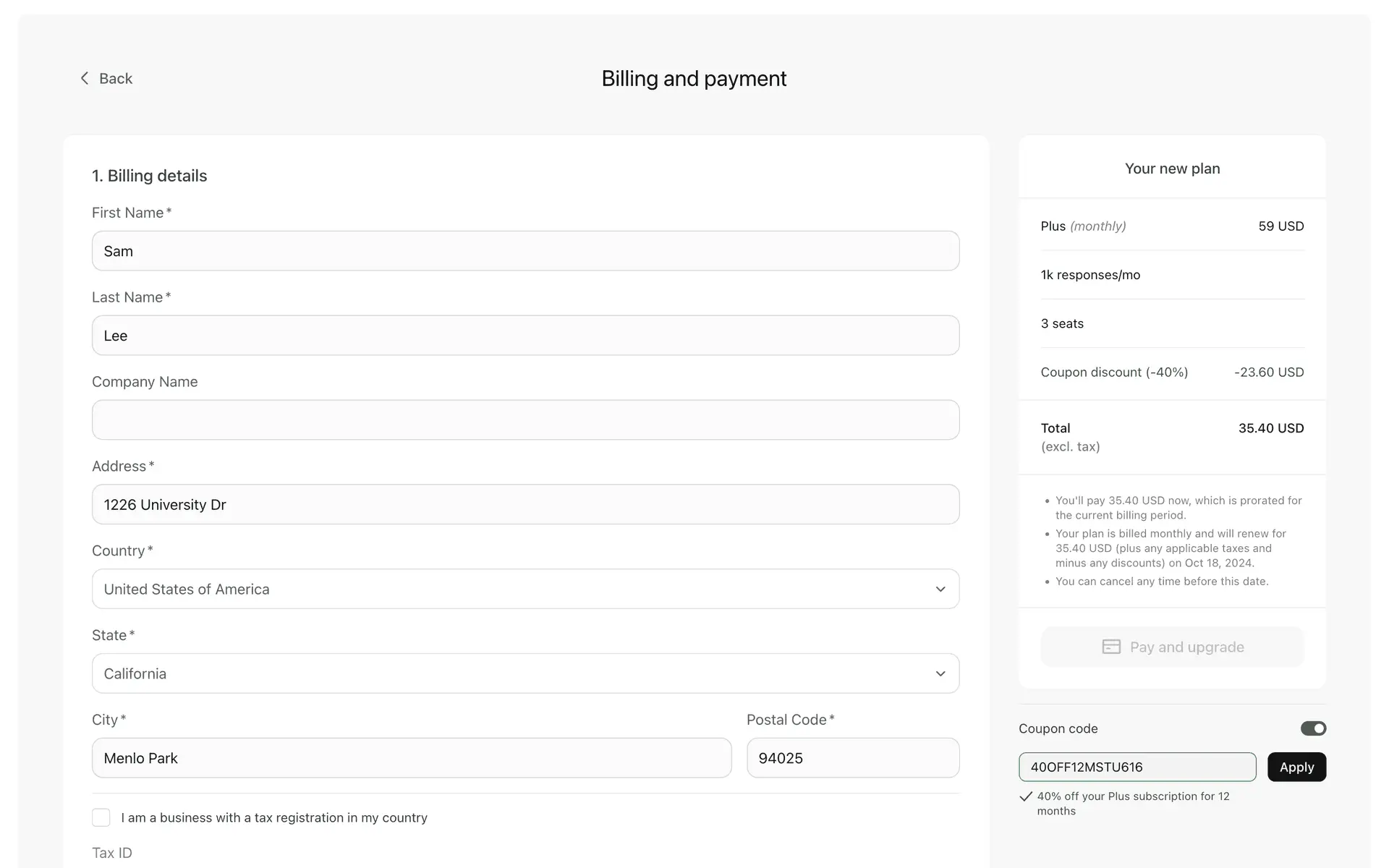Click the back arrow chevron icon

[85, 78]
